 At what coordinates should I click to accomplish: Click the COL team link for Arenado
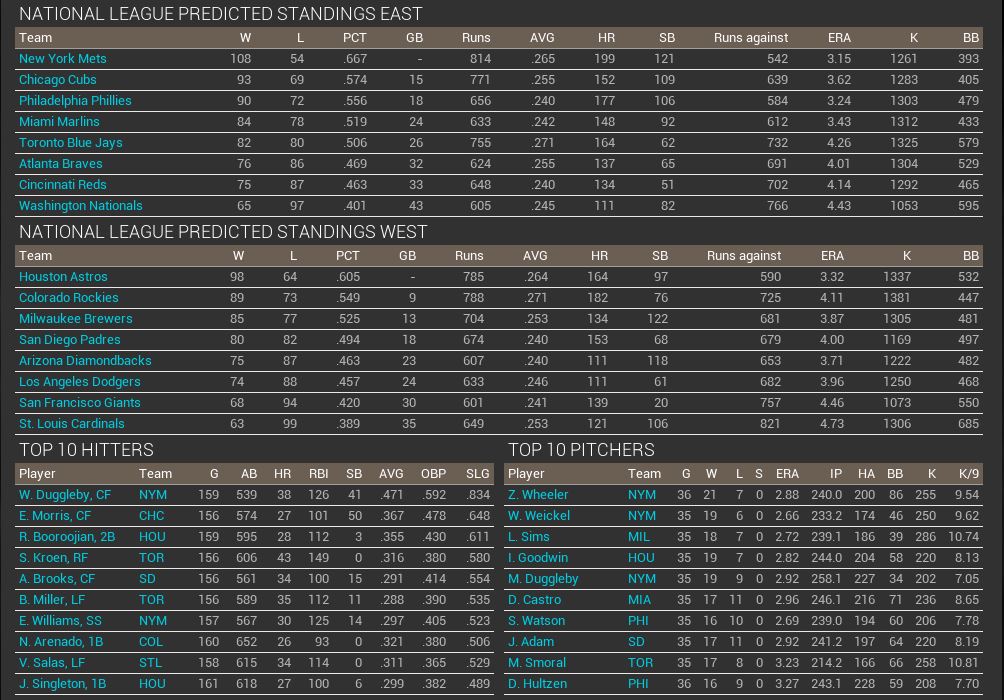pyautogui.click(x=150, y=642)
